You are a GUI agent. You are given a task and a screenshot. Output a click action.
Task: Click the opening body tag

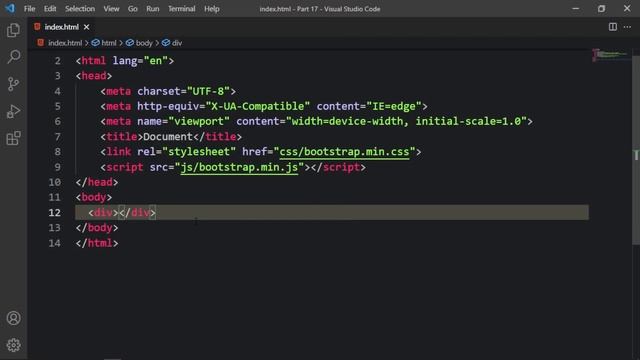pyautogui.click(x=94, y=198)
